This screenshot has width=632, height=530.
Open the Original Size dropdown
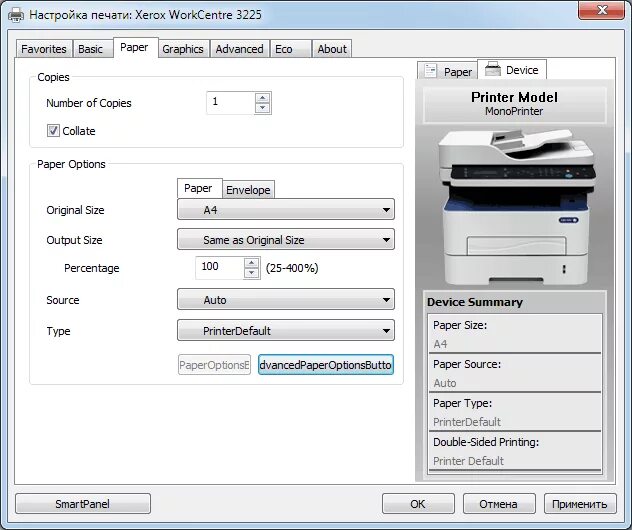[286, 210]
